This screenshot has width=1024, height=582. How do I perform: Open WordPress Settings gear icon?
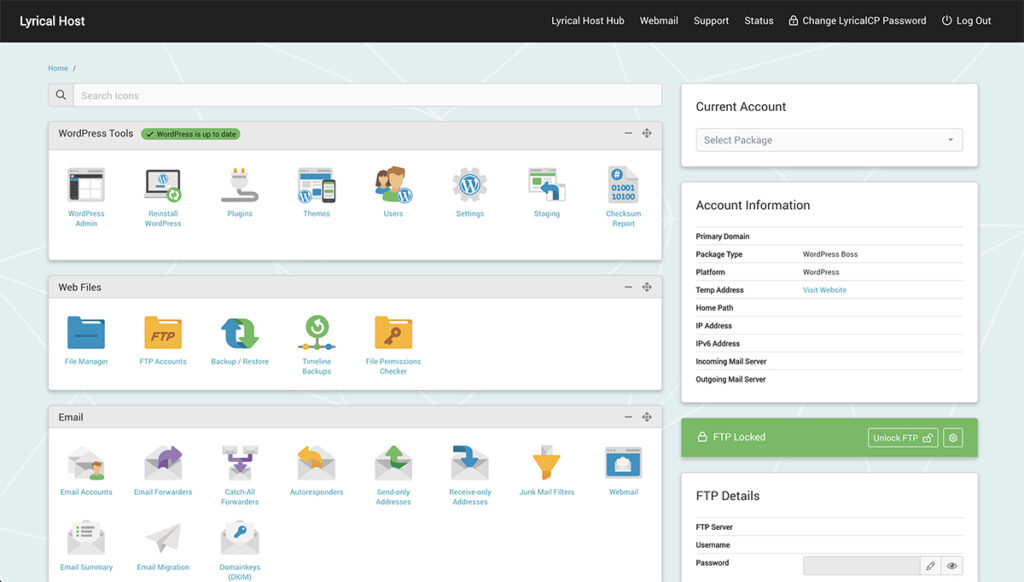[470, 186]
